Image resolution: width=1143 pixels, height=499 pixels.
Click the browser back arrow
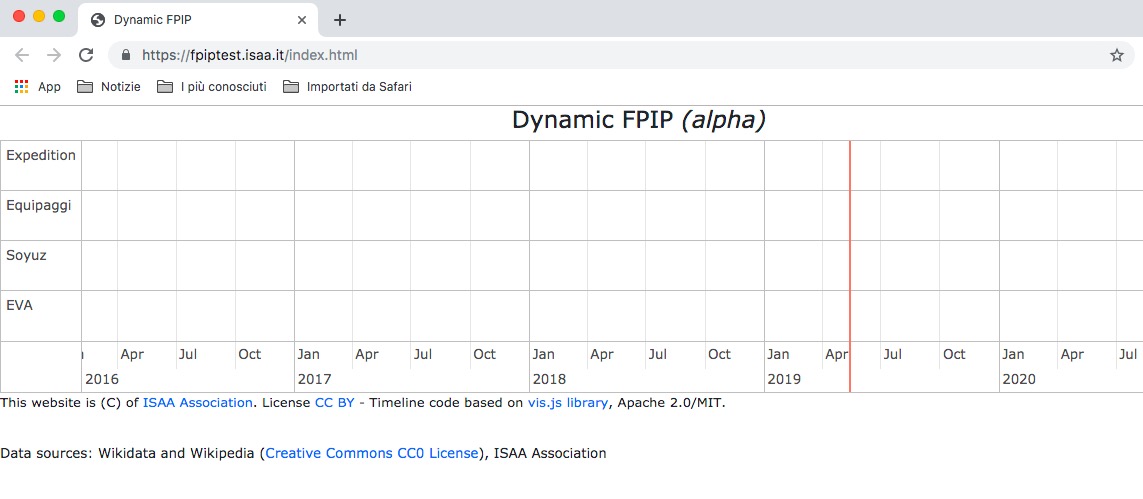(x=22, y=55)
